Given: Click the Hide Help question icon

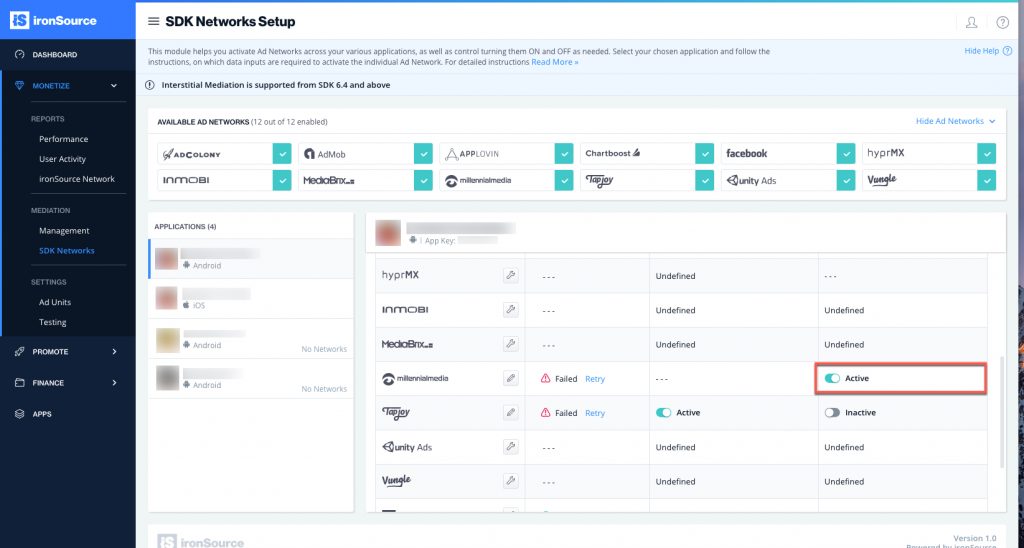Looking at the screenshot, I should point(1008,51).
